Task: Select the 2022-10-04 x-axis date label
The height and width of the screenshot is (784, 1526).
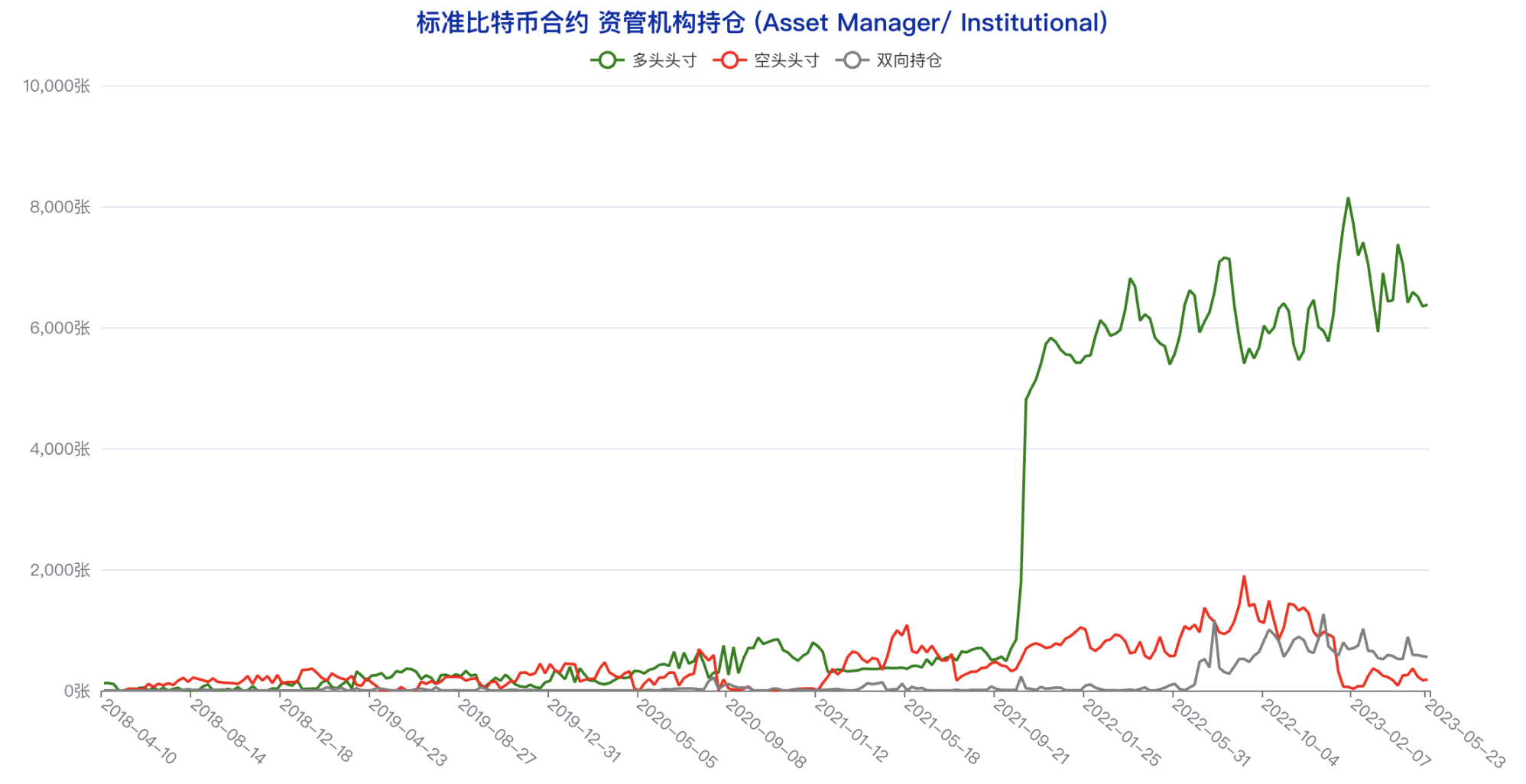Action: pos(1300,734)
